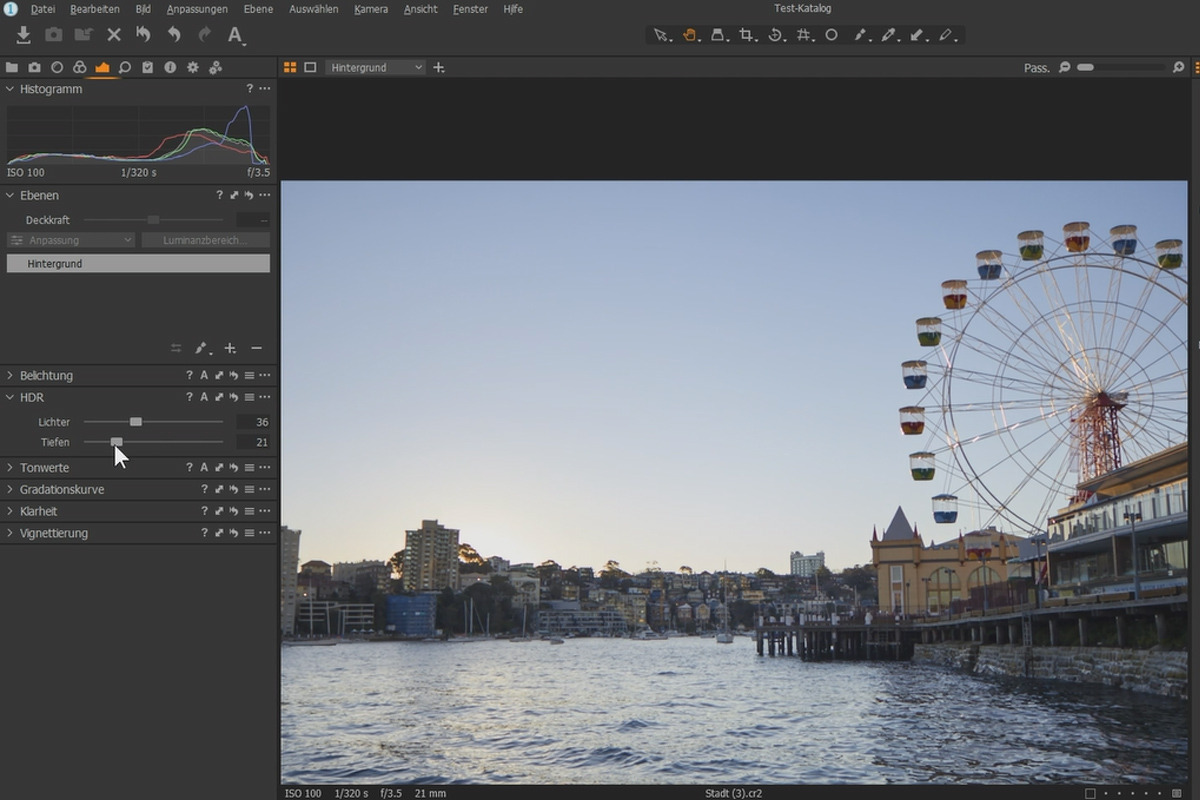Image resolution: width=1200 pixels, height=800 pixels.
Task: Open the Vignettierung three-dots menu
Action: [265, 533]
